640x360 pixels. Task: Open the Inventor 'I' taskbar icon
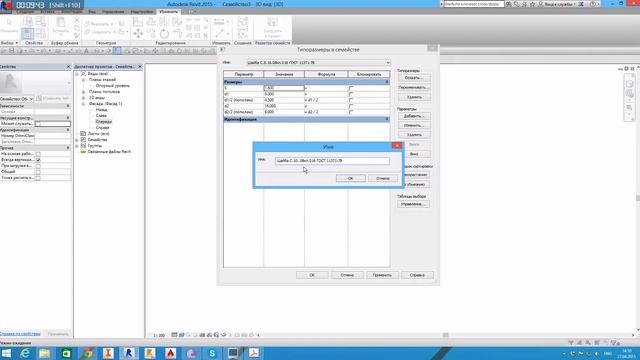(x=108, y=353)
